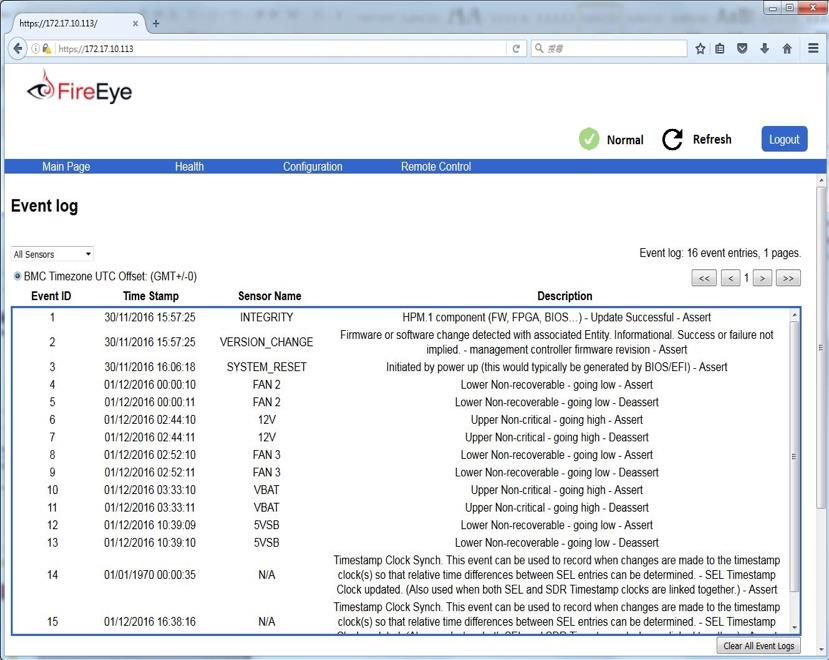Open the Remote Control menu

436,167
